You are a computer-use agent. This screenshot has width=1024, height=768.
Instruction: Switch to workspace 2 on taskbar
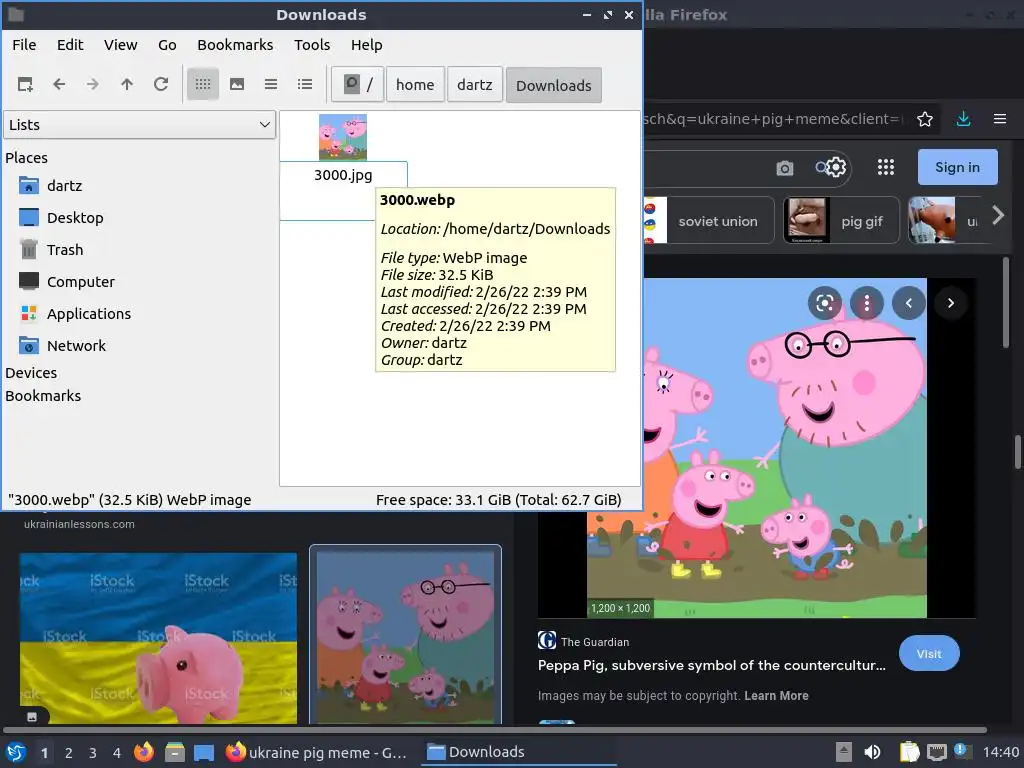click(x=69, y=753)
